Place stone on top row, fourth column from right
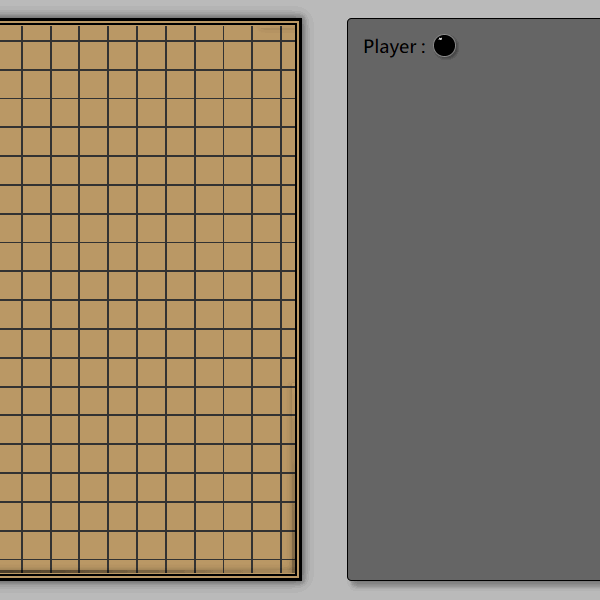The width and height of the screenshot is (600, 600). (x=195, y=41)
